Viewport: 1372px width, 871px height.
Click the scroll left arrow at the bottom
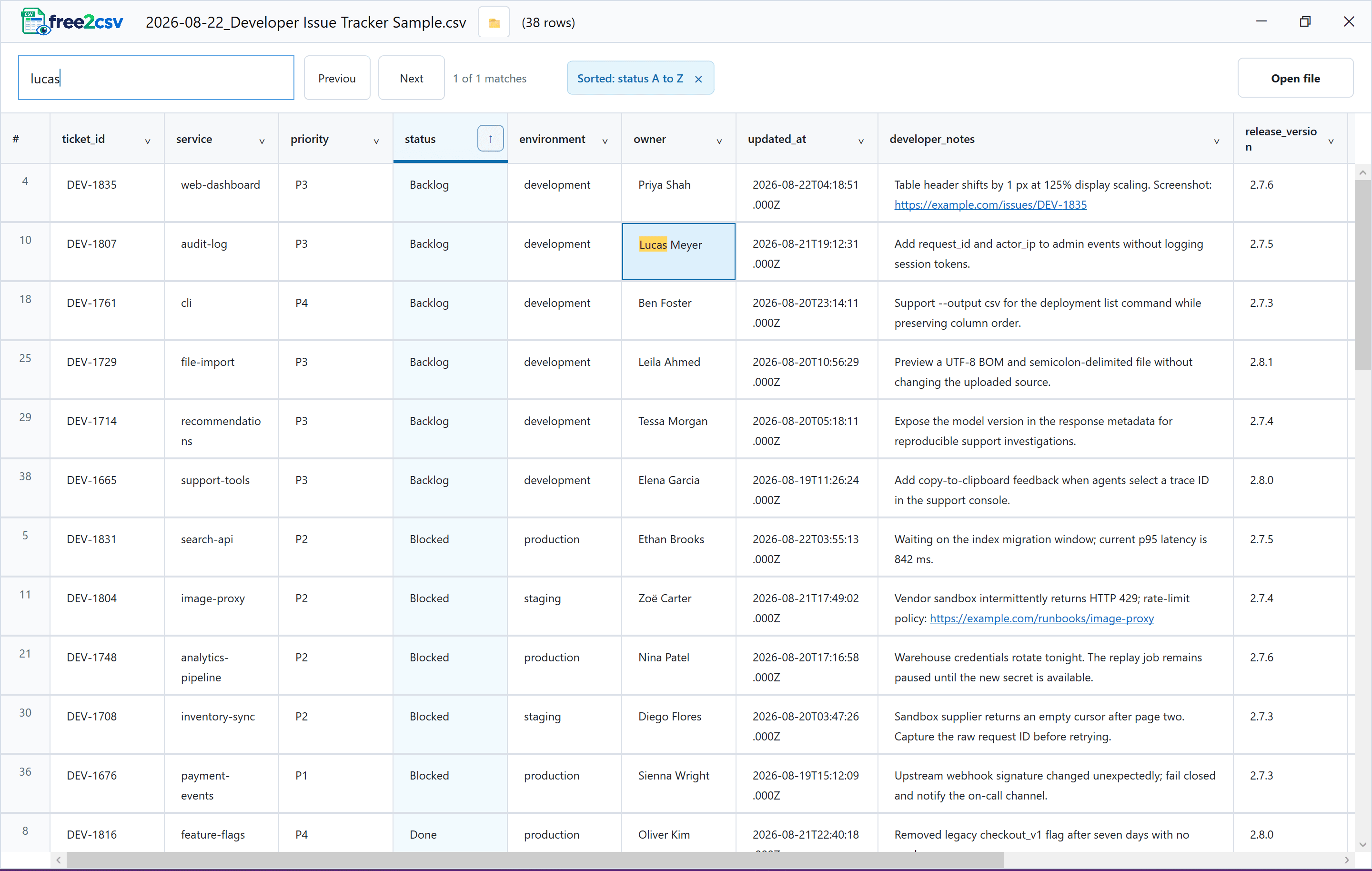(59, 860)
